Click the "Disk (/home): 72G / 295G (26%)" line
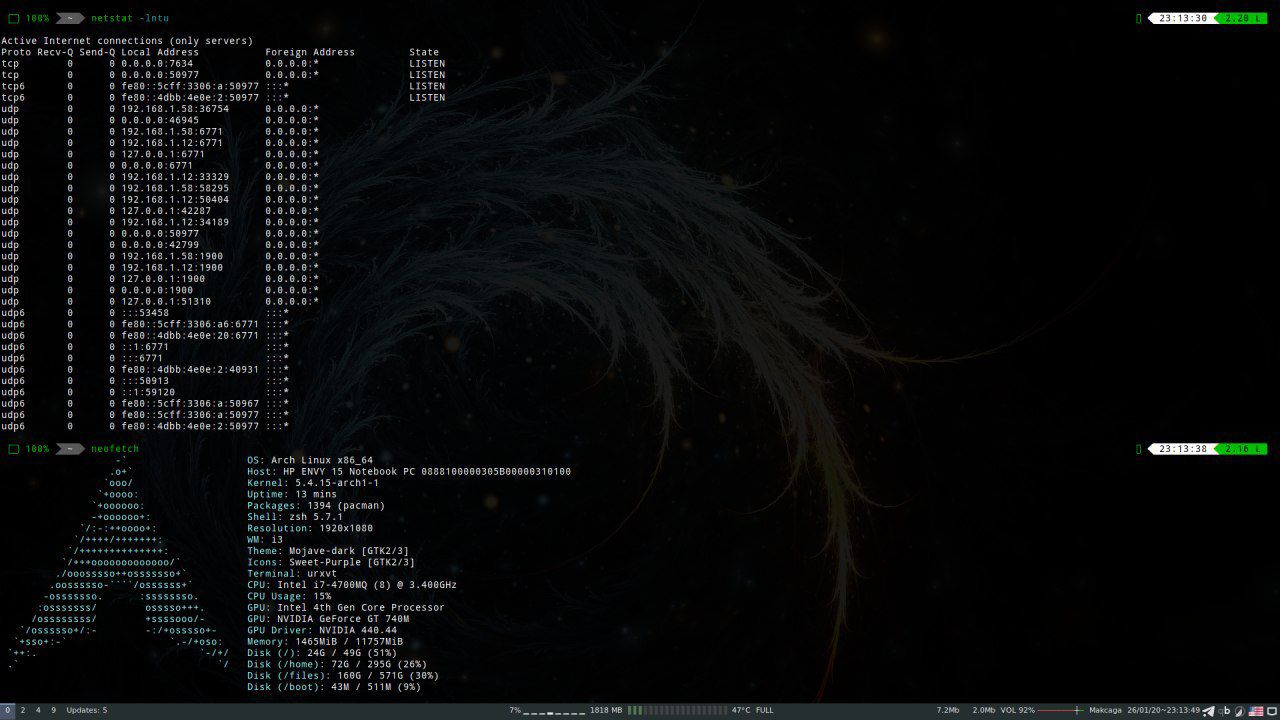The width and height of the screenshot is (1280, 720). [337, 664]
